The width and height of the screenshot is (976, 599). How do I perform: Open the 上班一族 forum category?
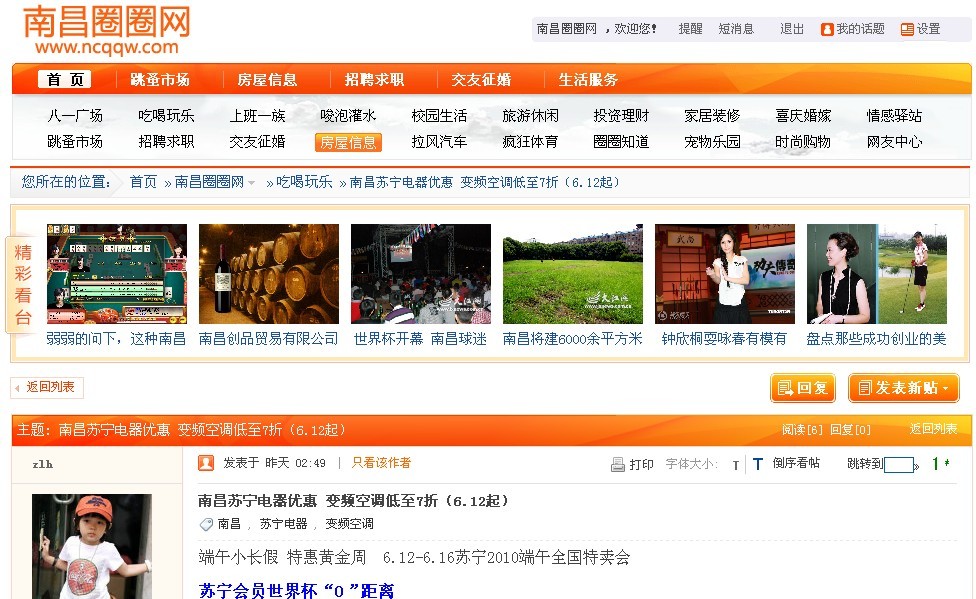pyautogui.click(x=257, y=116)
